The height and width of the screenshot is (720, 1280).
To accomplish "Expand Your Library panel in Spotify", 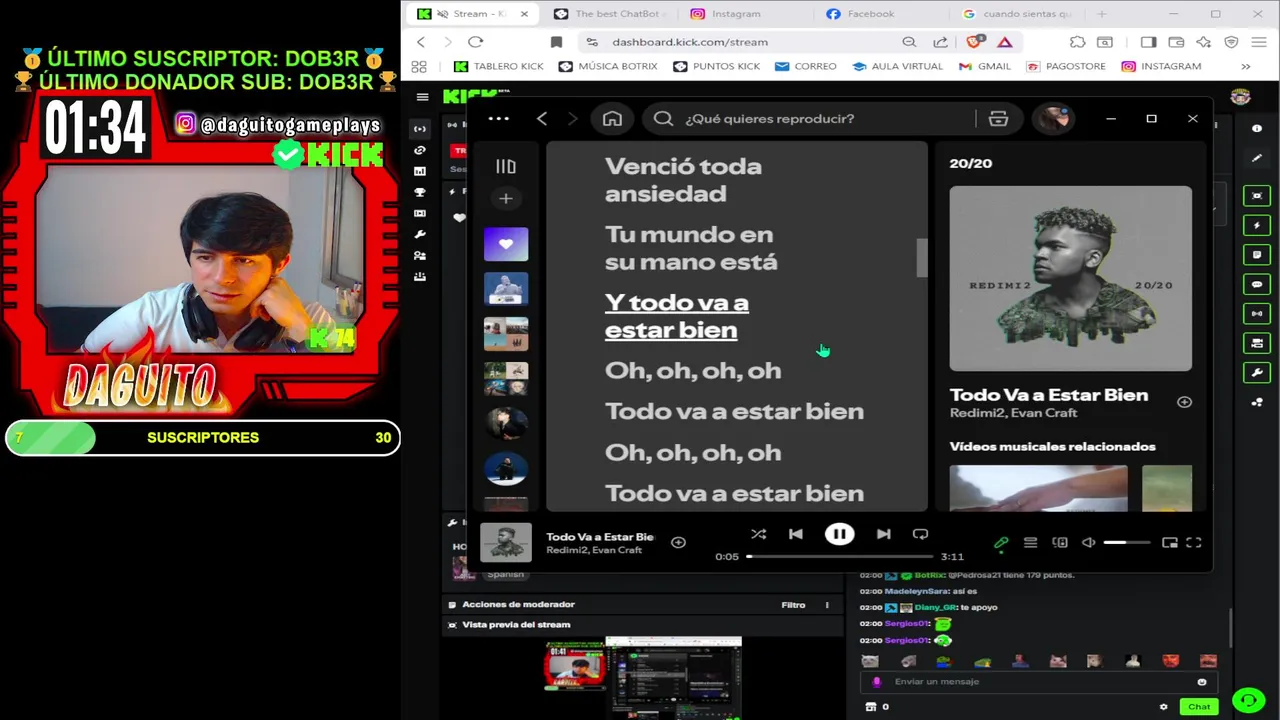I will click(x=506, y=167).
